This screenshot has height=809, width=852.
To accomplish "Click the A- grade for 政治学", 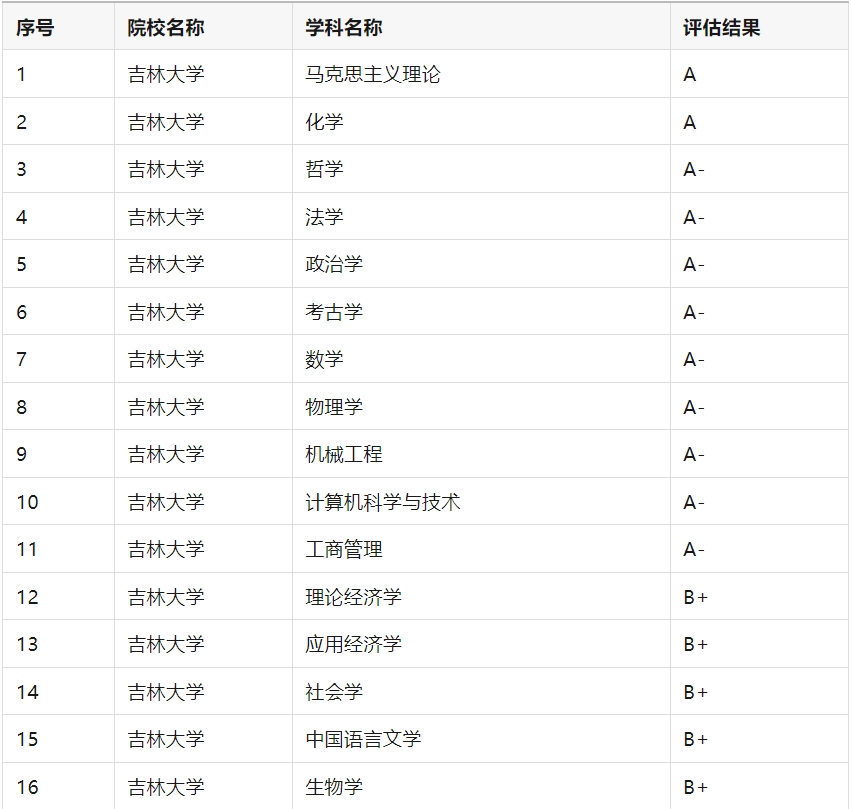I will coord(694,265).
